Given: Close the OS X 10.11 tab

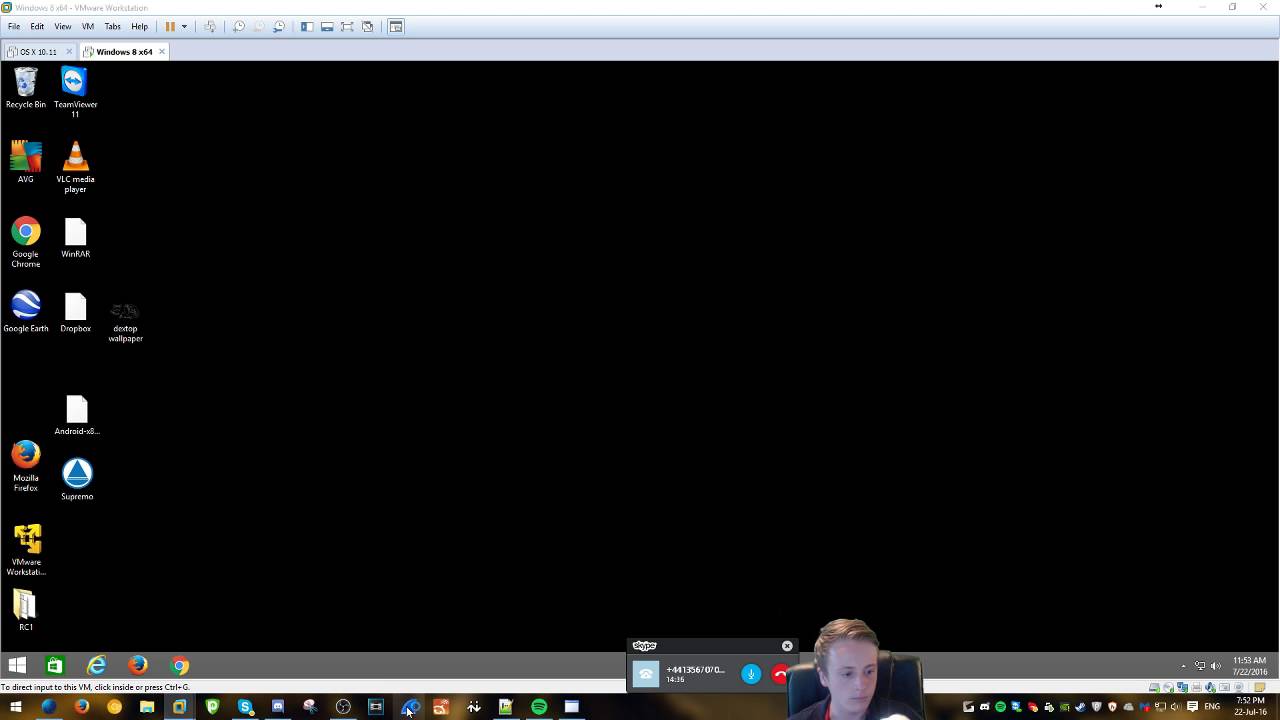Looking at the screenshot, I should pyautogui.click(x=69, y=52).
